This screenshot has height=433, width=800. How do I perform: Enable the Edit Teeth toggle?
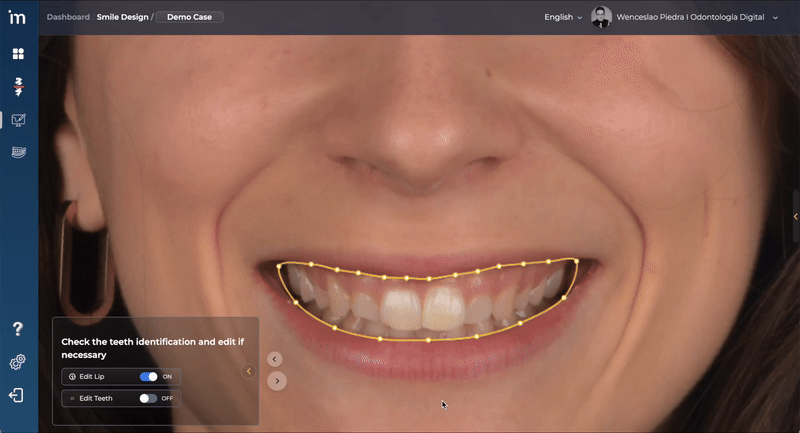point(149,398)
